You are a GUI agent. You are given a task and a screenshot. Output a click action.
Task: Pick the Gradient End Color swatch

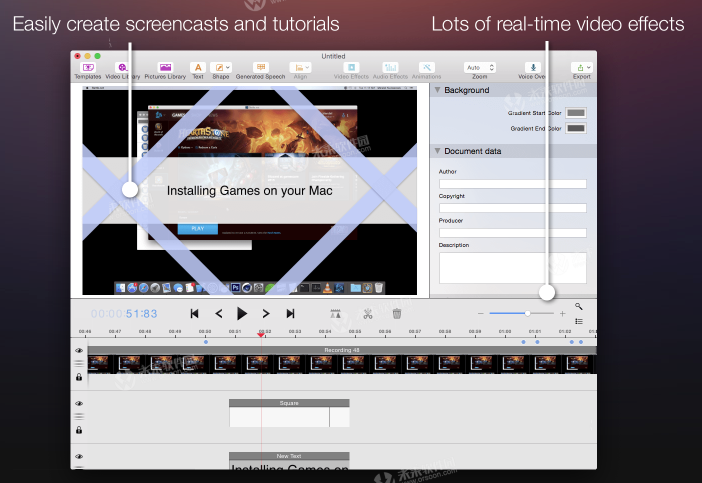click(x=576, y=128)
